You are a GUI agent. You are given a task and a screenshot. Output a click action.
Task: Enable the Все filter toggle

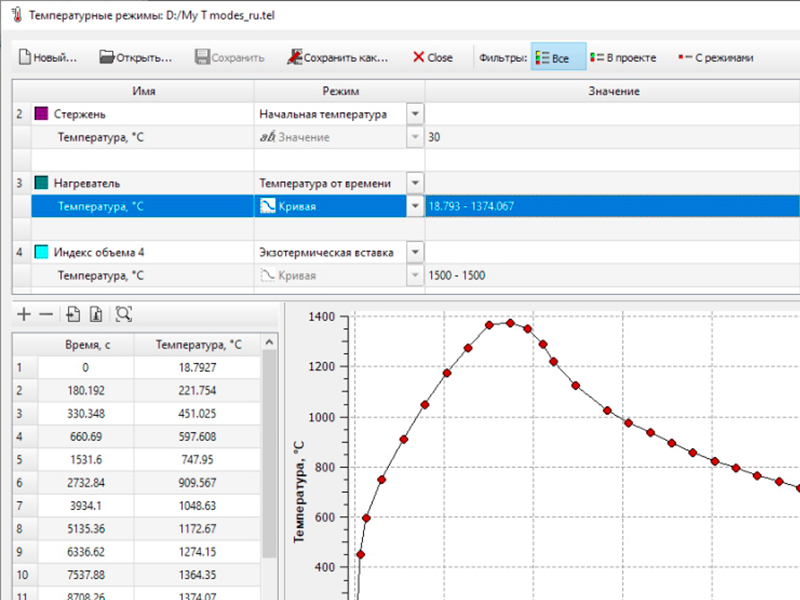(x=553, y=58)
